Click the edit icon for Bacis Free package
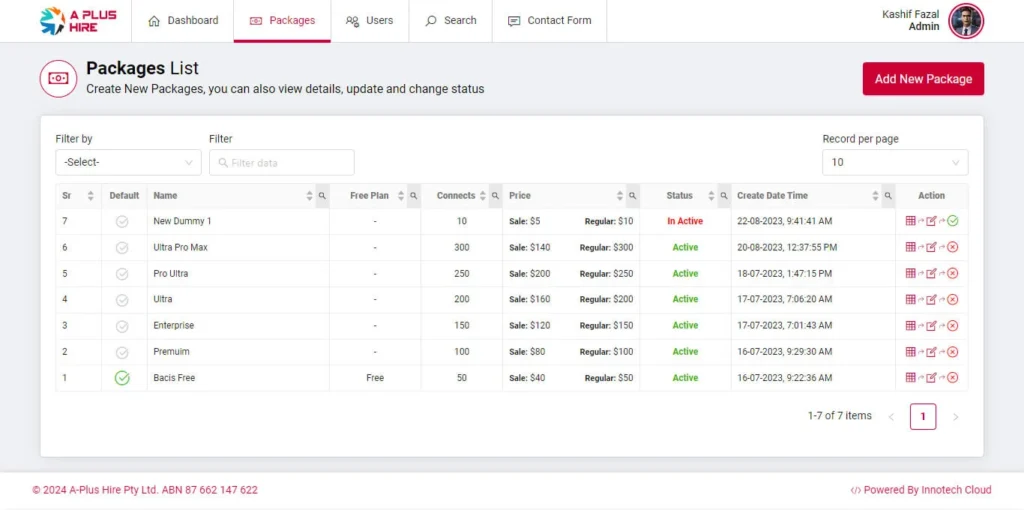 [931, 378]
